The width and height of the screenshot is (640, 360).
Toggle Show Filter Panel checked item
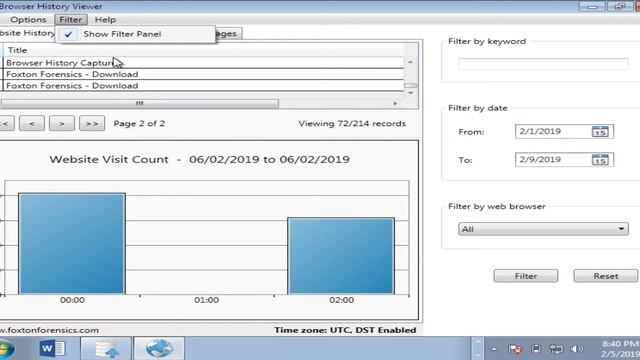click(x=135, y=34)
